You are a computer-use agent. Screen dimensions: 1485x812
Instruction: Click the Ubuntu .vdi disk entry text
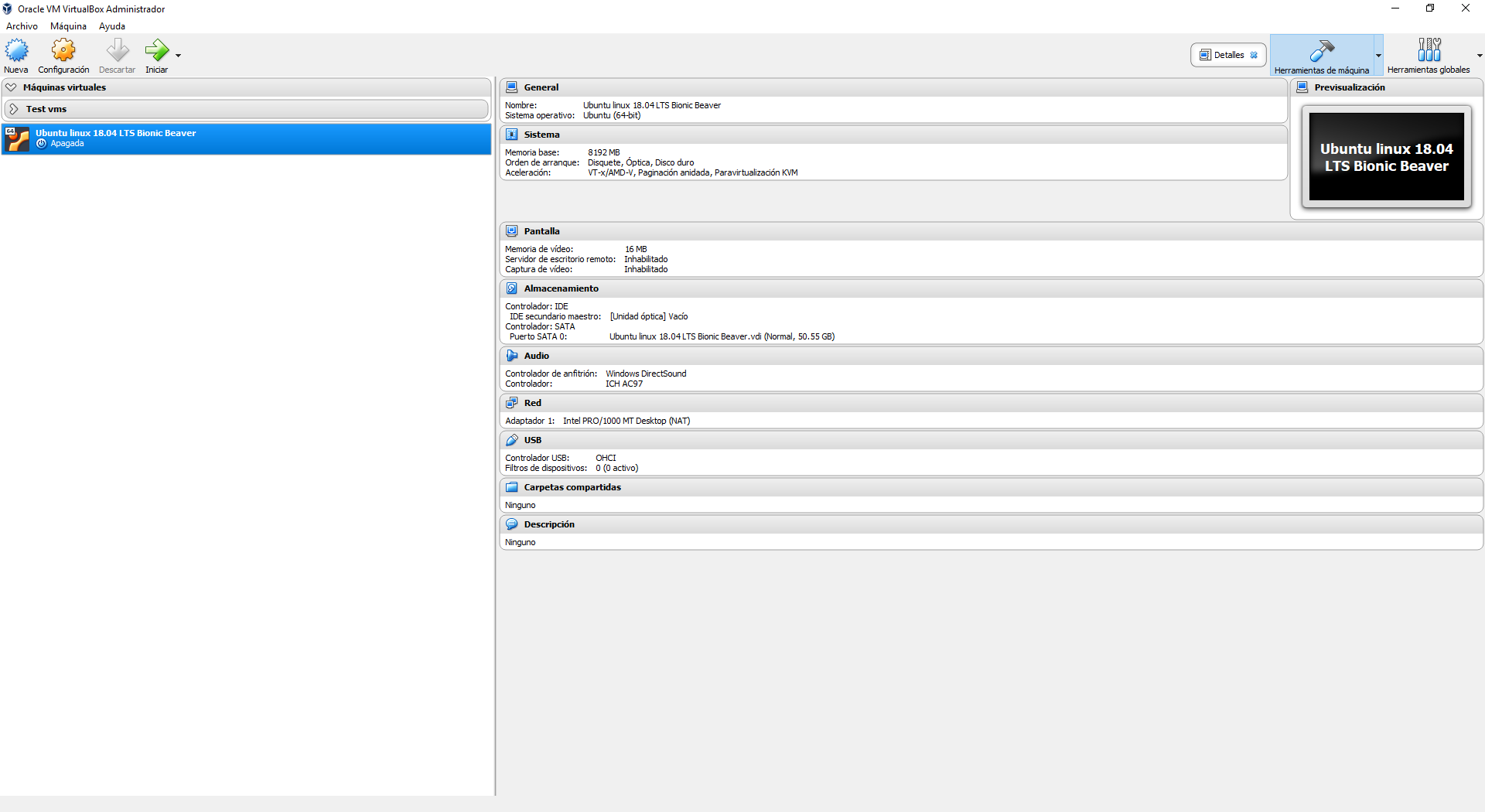722,337
